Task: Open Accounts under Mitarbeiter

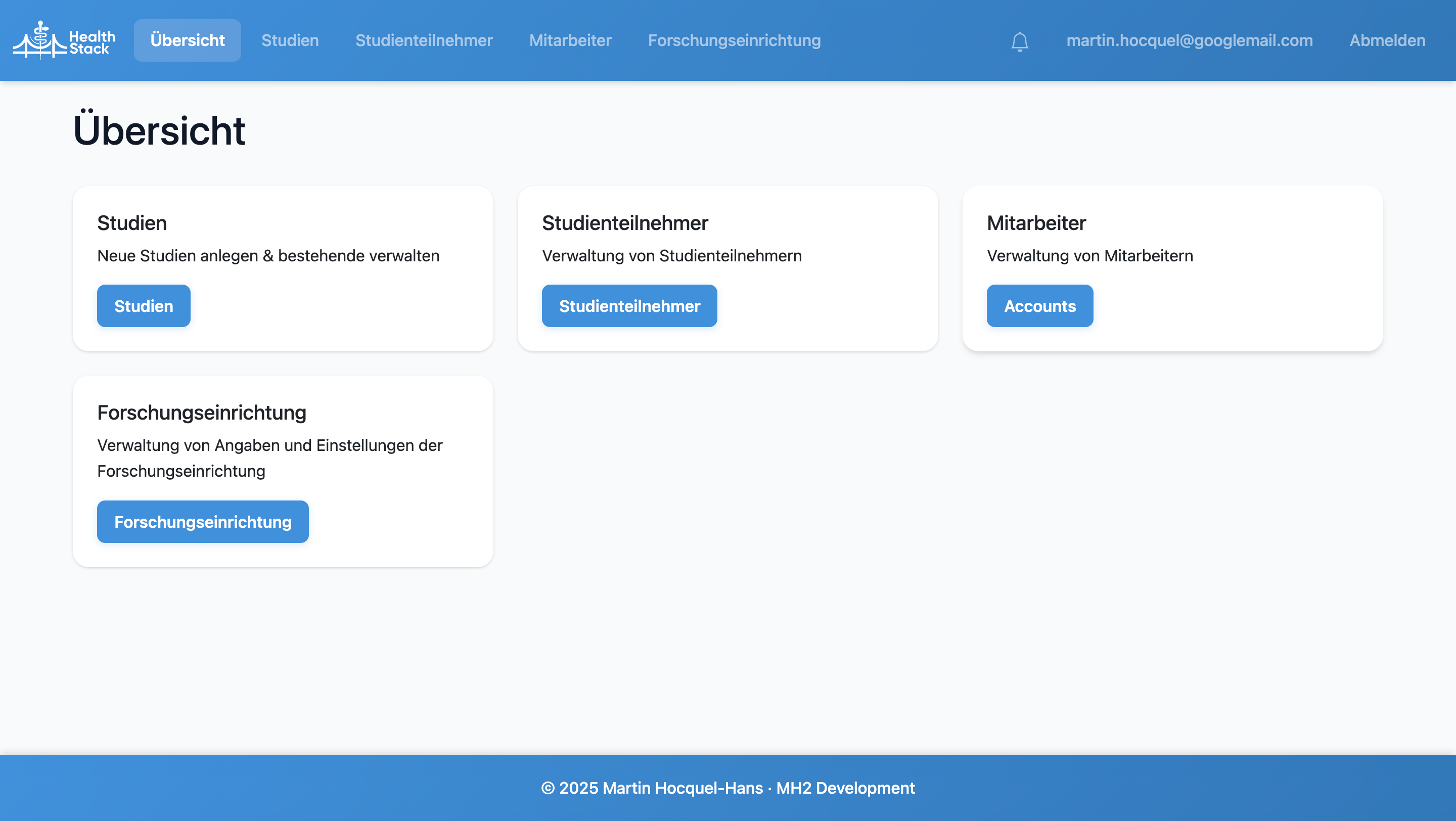Action: coord(1039,306)
